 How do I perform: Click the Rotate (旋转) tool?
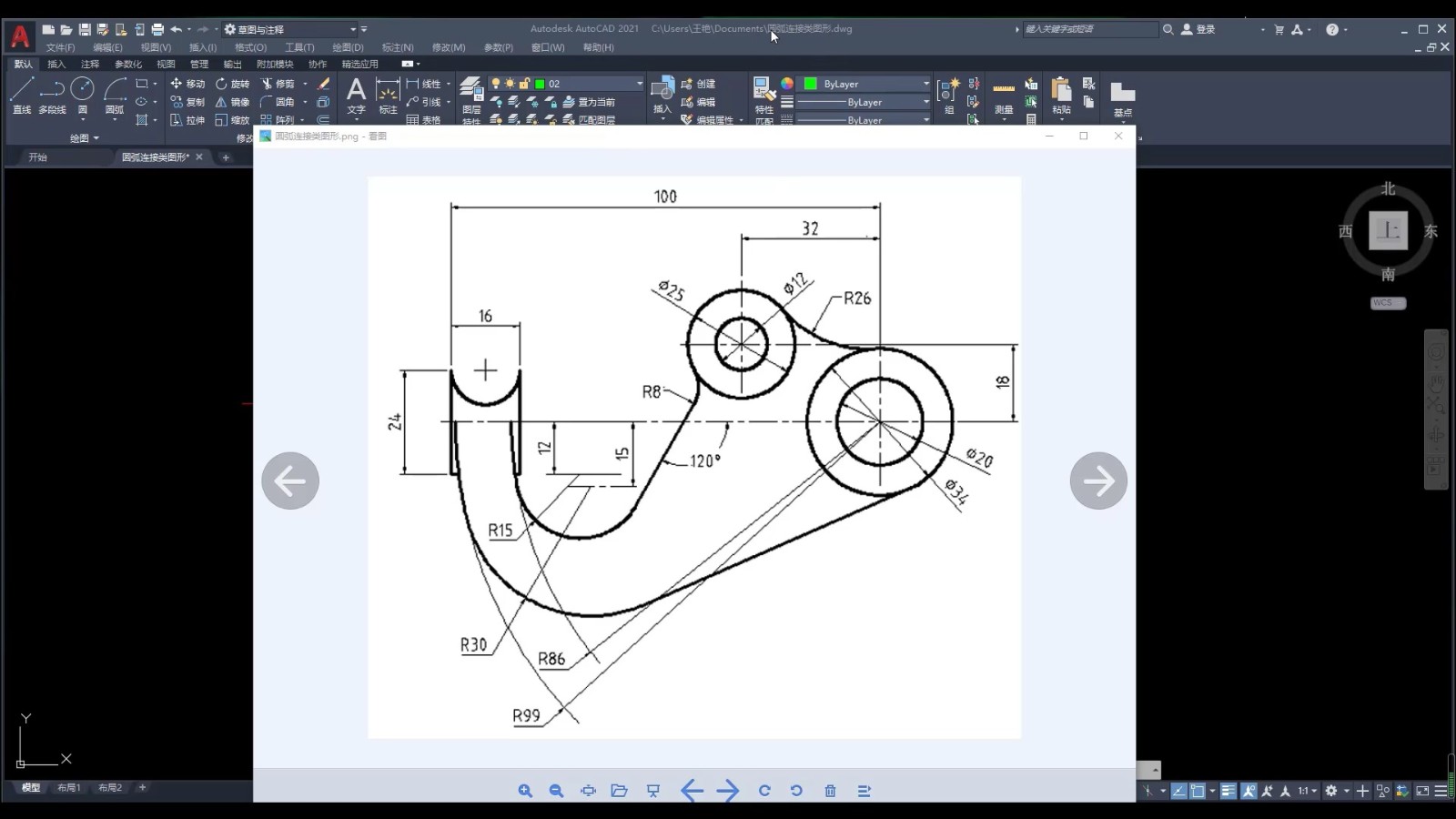pos(232,84)
